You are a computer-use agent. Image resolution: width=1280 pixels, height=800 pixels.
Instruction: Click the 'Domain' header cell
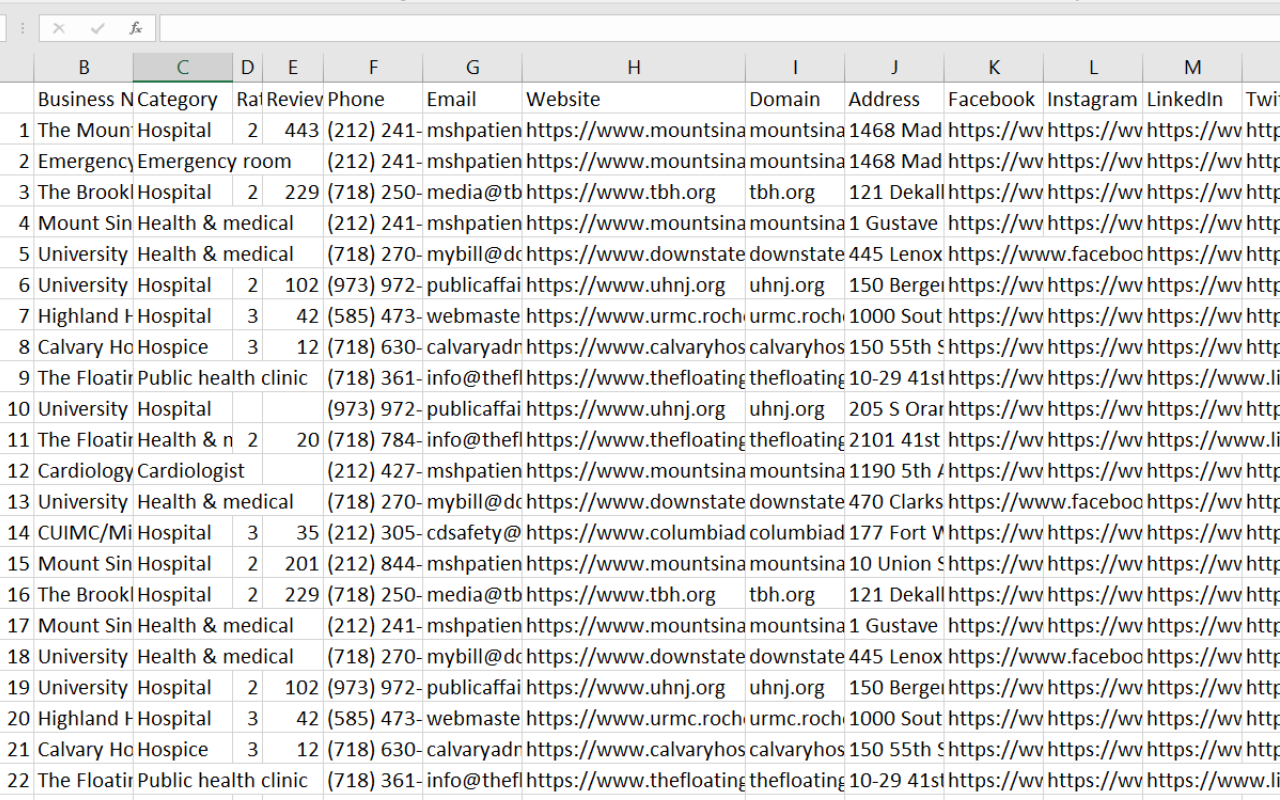click(795, 99)
